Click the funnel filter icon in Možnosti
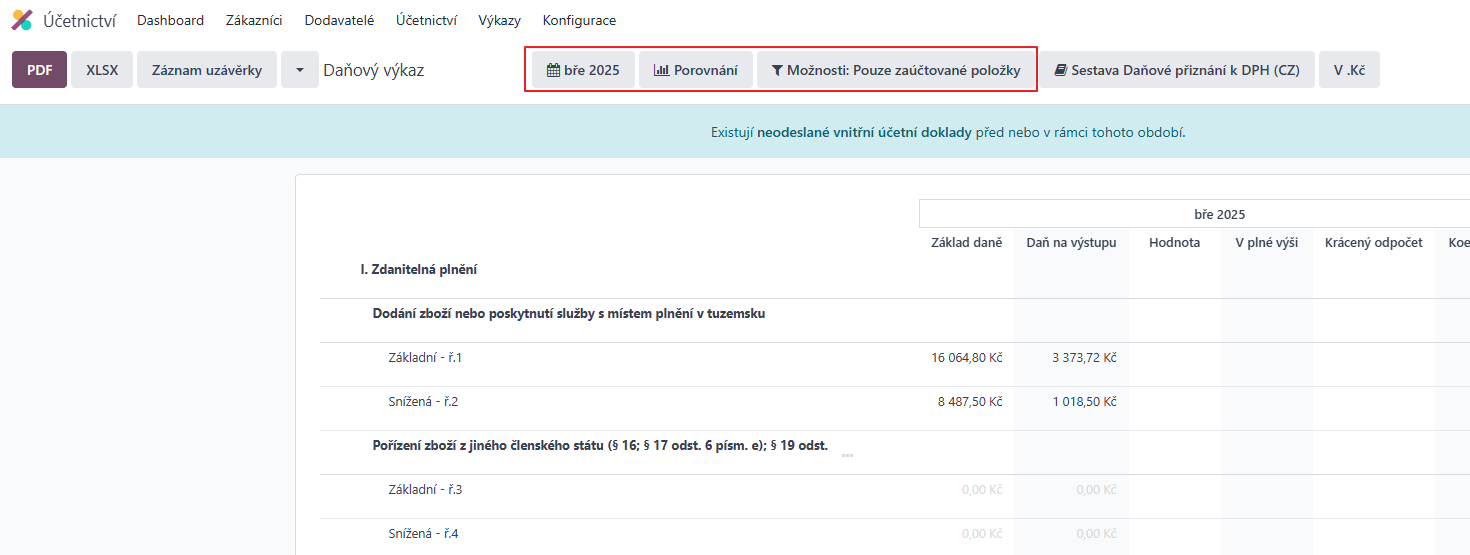The image size is (1470, 555). 777,70
